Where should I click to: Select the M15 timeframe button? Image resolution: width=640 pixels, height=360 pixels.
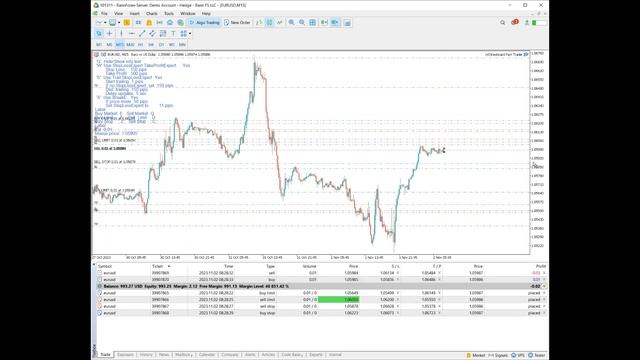click(120, 44)
